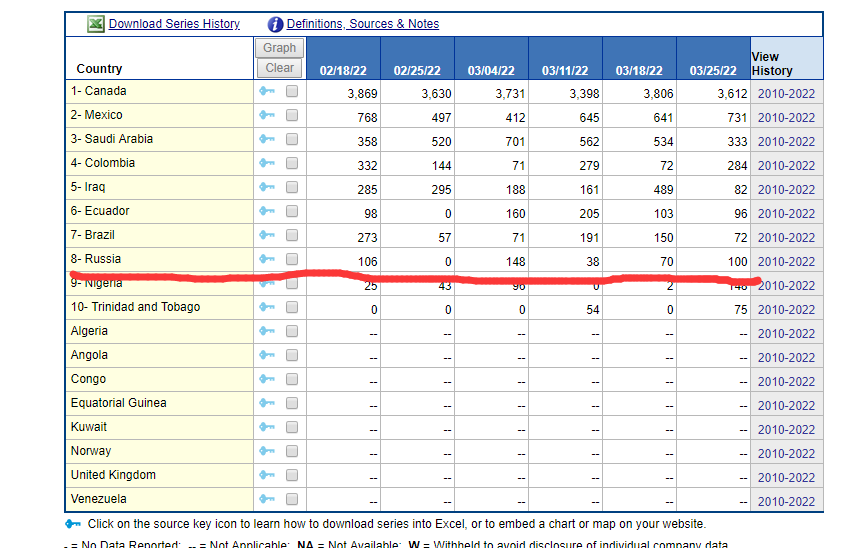Tick the Venezuela graph checkbox

coord(292,499)
